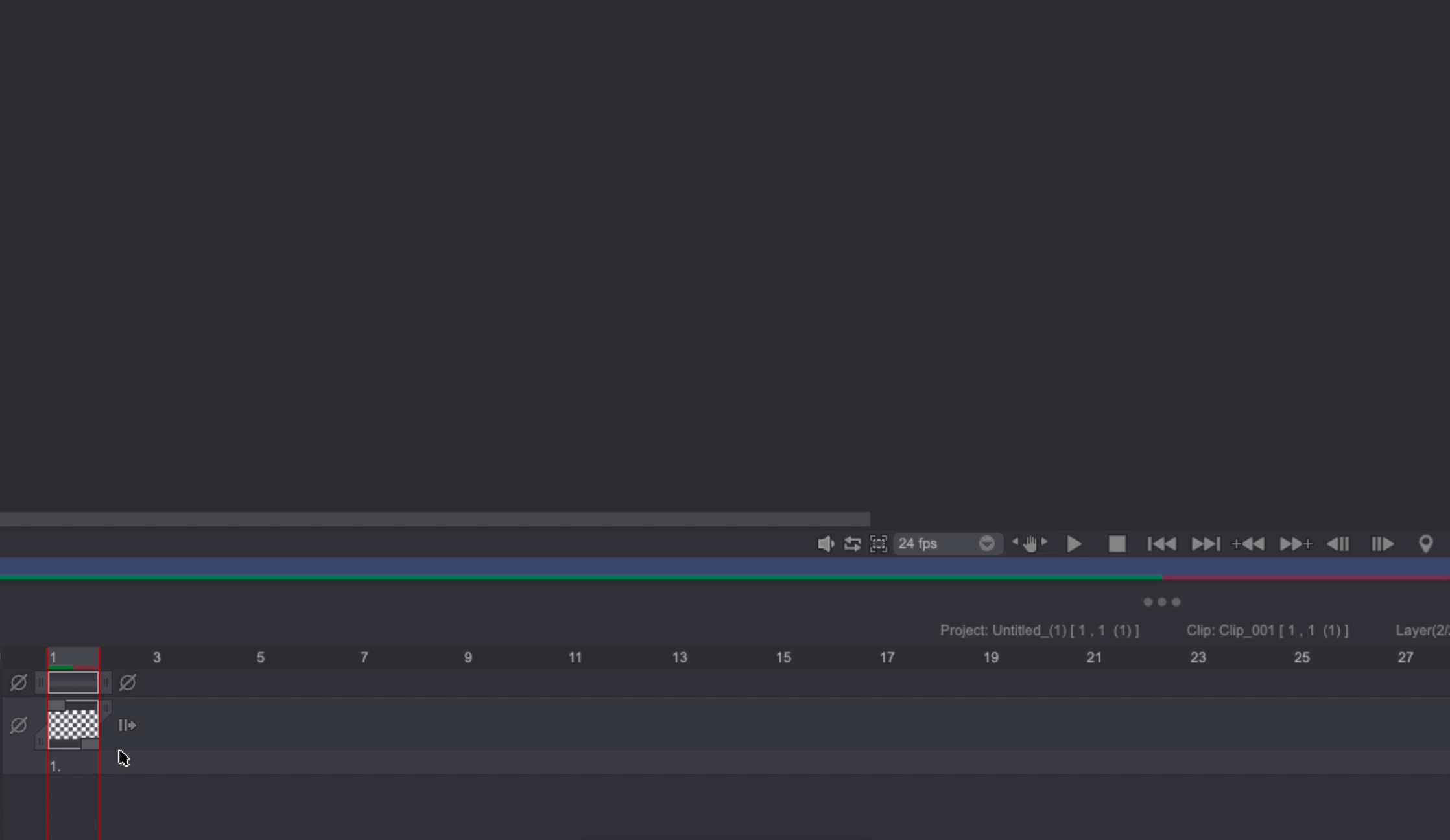
Task: Toggle sound mute speaker icon
Action: point(825,544)
